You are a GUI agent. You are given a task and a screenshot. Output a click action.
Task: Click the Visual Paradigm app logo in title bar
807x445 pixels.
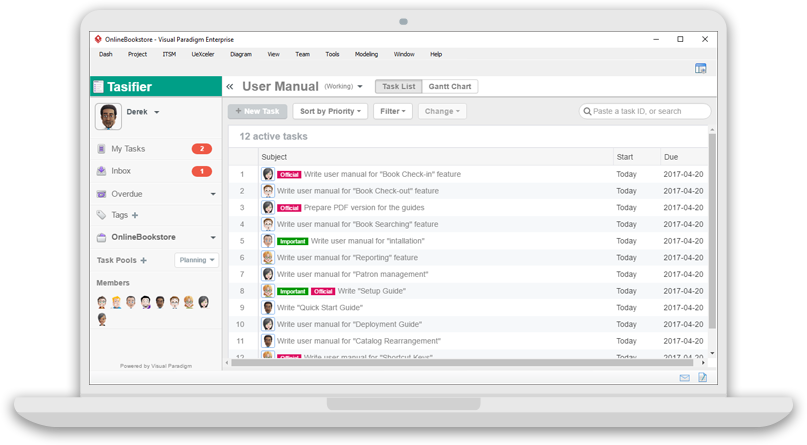(98, 39)
